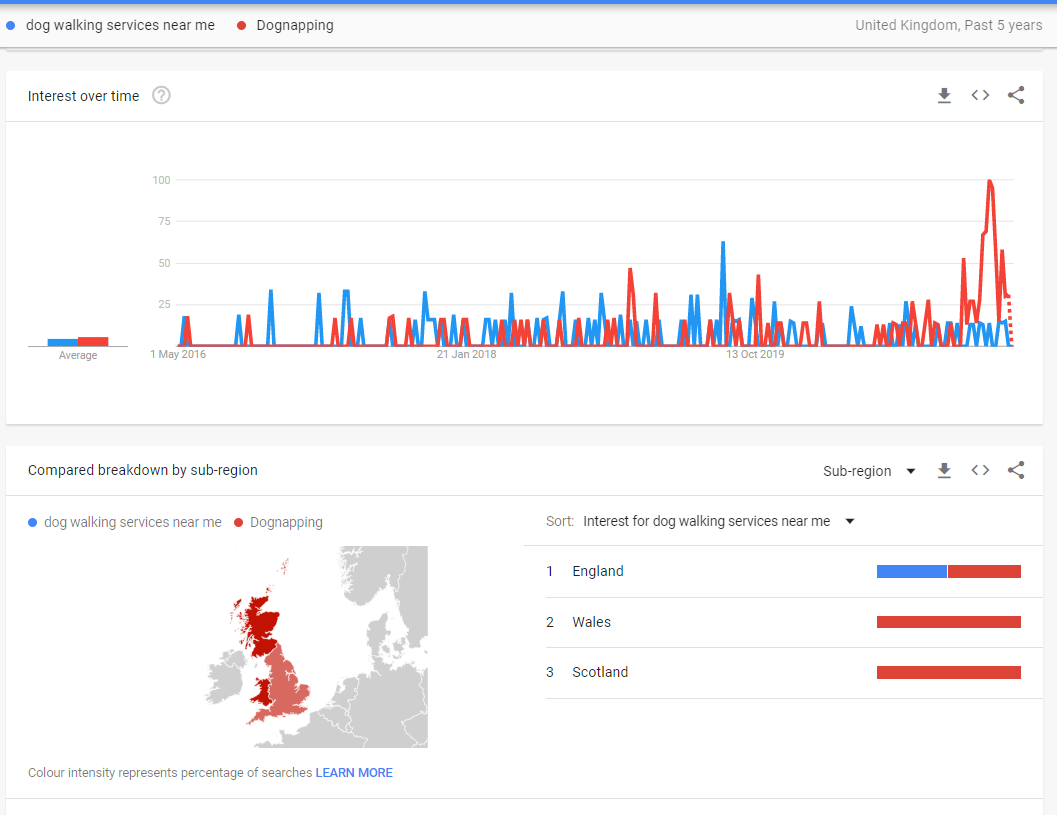Click the United Kingdom, Past 5 years filter
The height and width of the screenshot is (815, 1057).
pyautogui.click(x=948, y=25)
